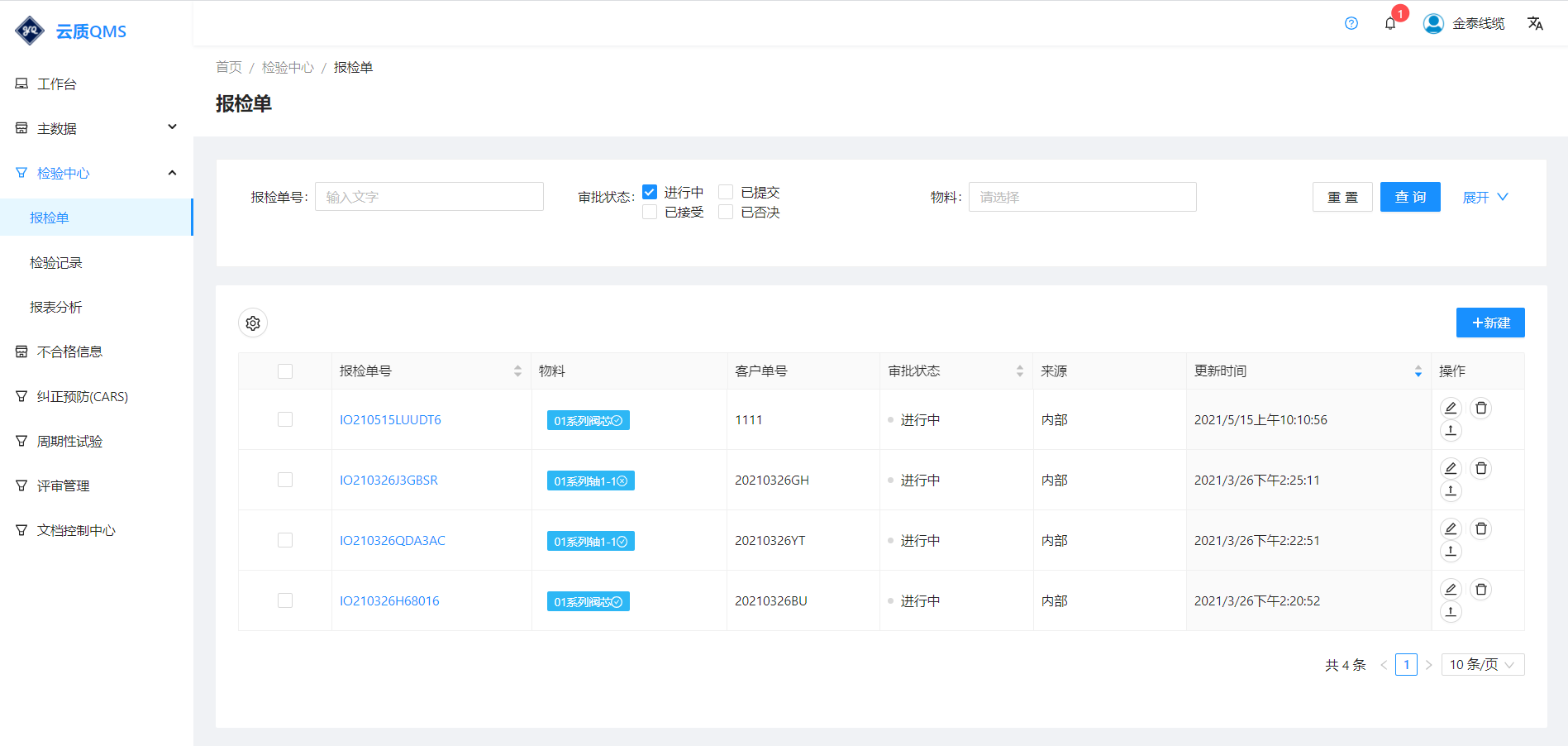
Task: Delete row IO210326J3GBSR with trash icon
Action: pyautogui.click(x=1481, y=468)
